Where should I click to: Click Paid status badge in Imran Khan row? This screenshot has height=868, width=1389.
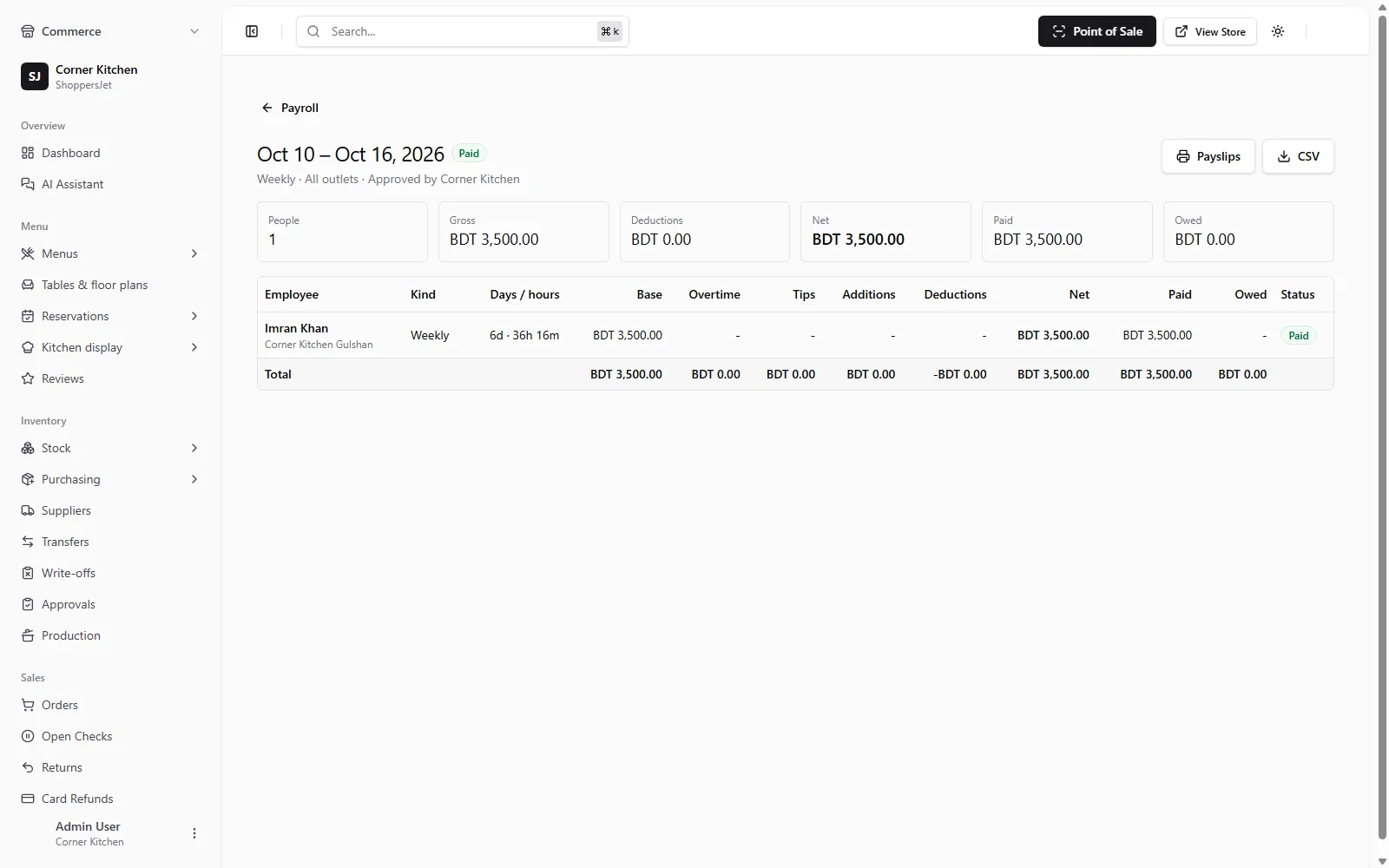tap(1298, 335)
